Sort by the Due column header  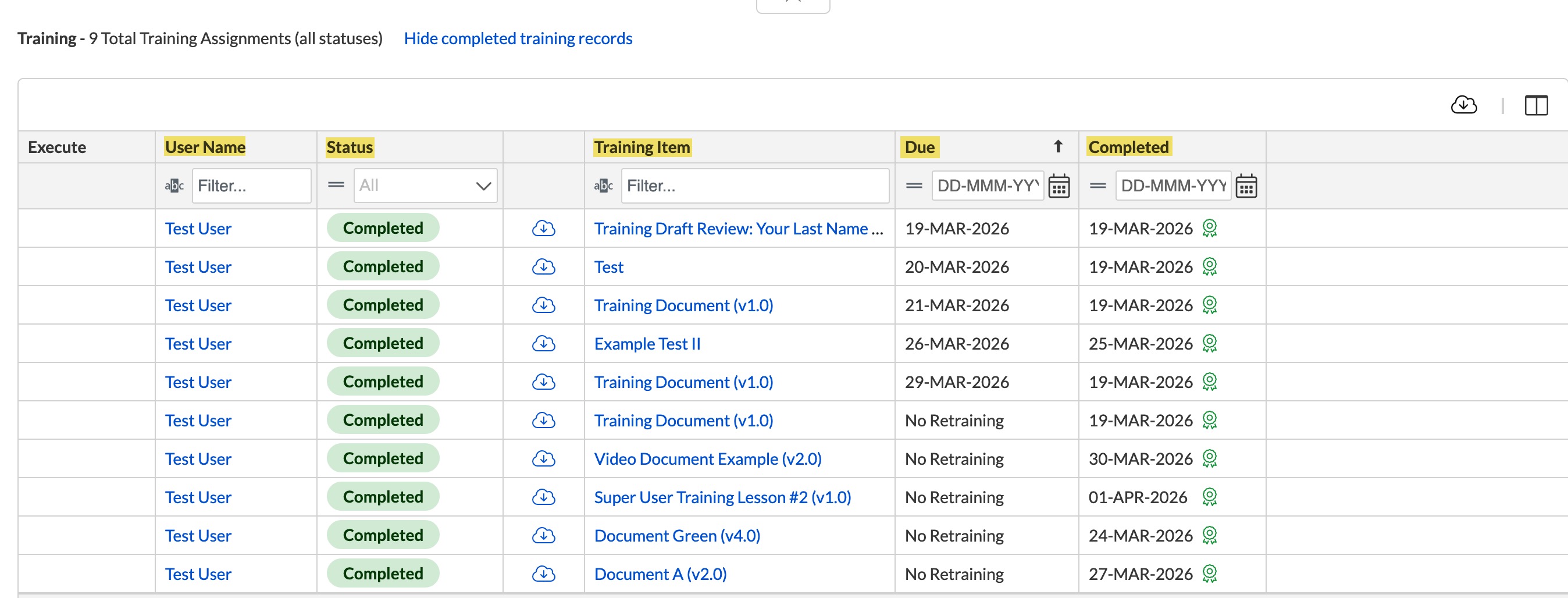pyautogui.click(x=919, y=147)
